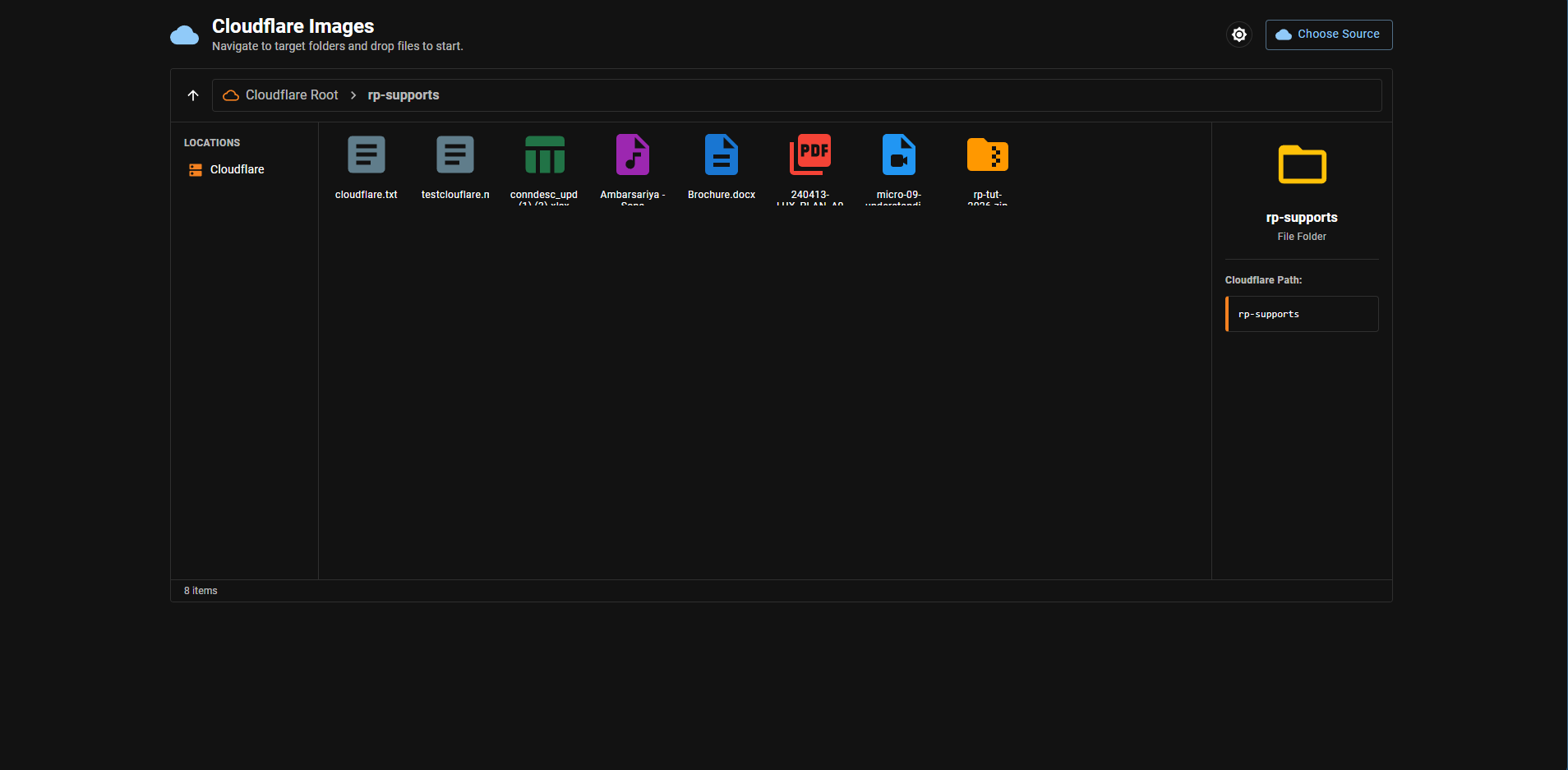Click the rp-supports name in details panel
The height and width of the screenshot is (770, 1568).
[x=1302, y=218]
